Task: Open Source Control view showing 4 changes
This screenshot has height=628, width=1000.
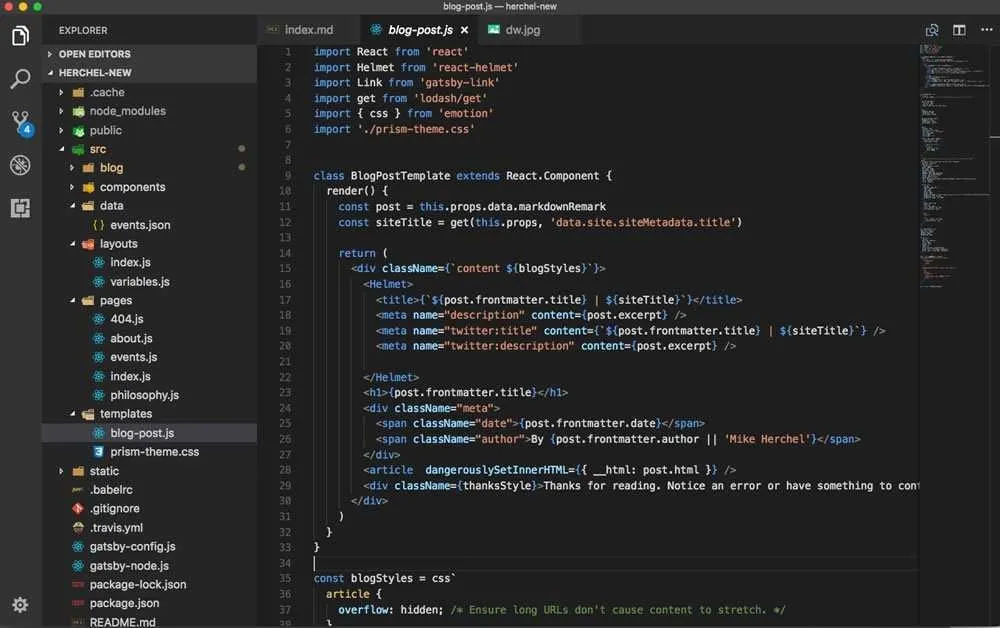Action: (x=21, y=120)
